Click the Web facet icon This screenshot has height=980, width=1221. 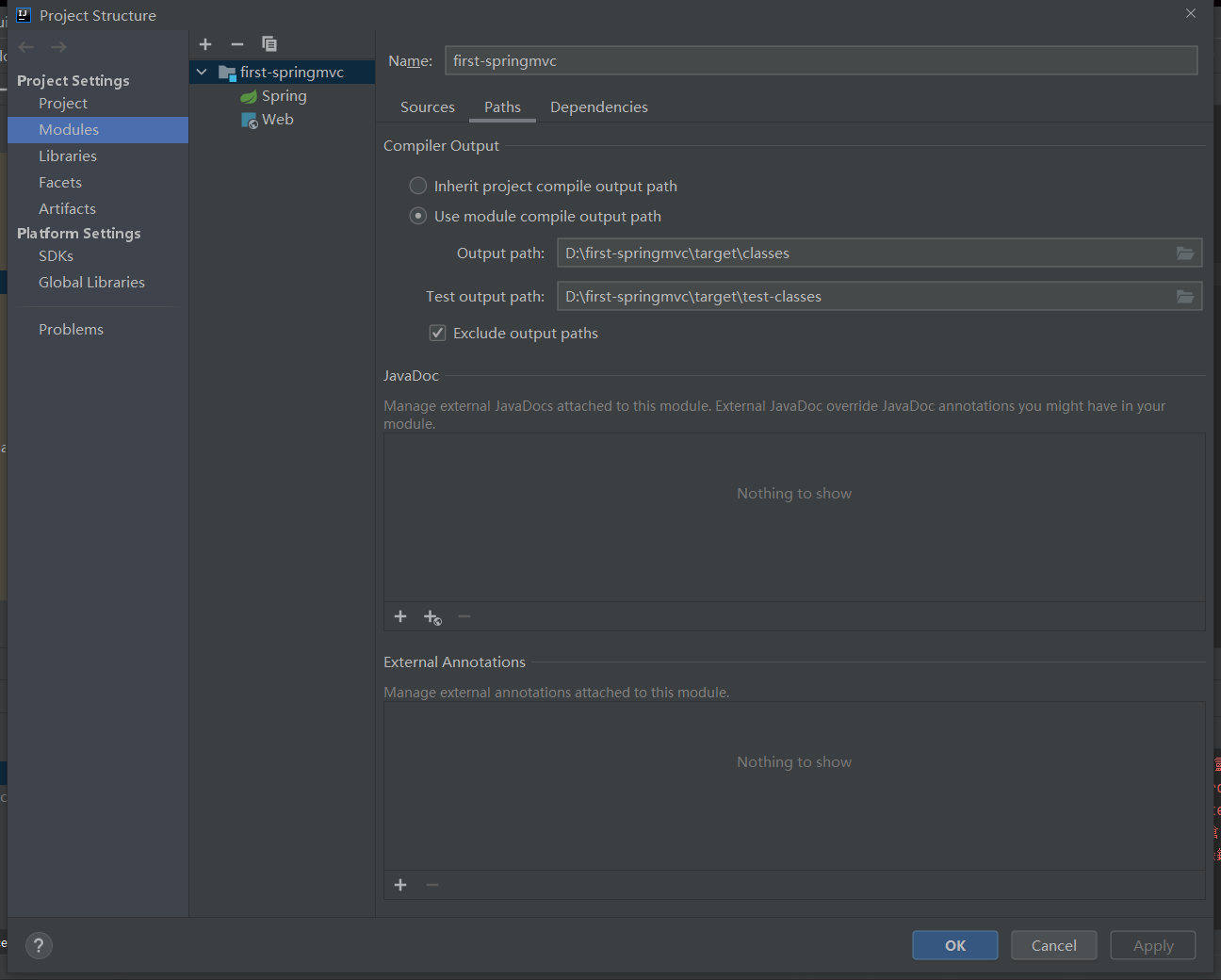click(250, 121)
